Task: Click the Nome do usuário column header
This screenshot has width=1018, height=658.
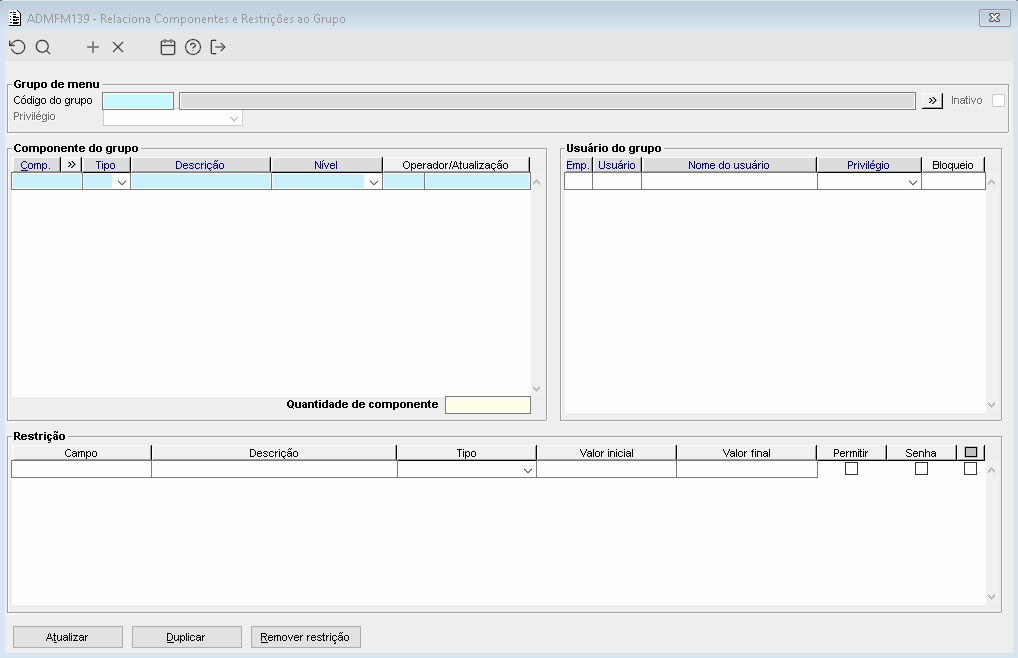Action: pyautogui.click(x=729, y=165)
